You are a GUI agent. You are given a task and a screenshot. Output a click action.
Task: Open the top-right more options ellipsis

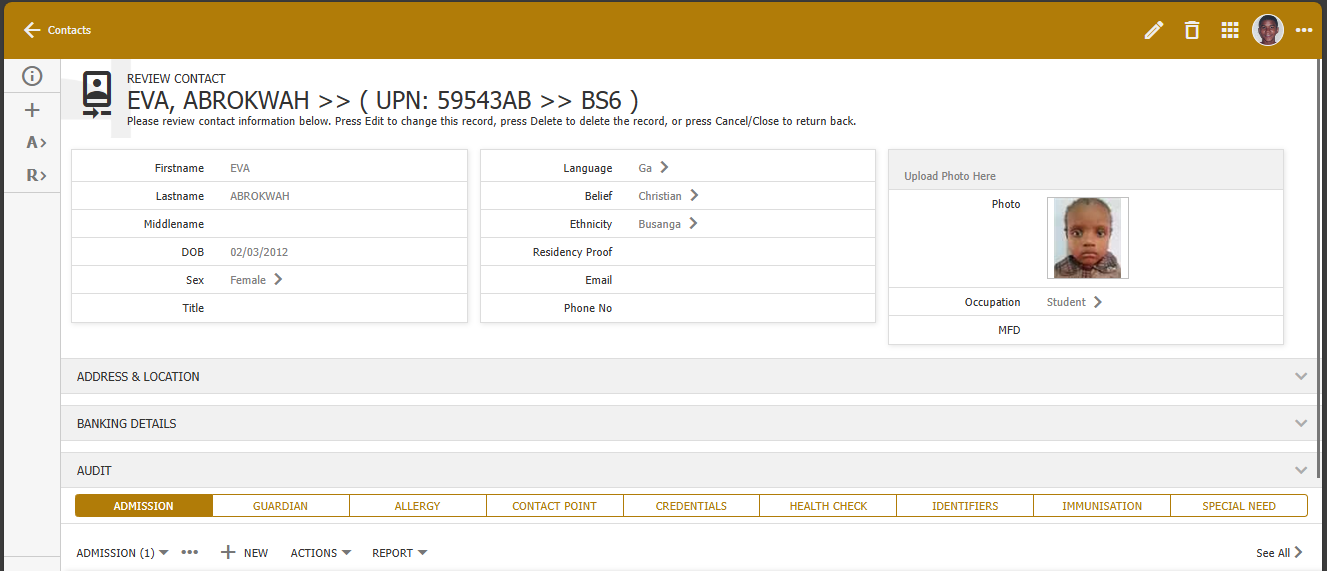1304,30
